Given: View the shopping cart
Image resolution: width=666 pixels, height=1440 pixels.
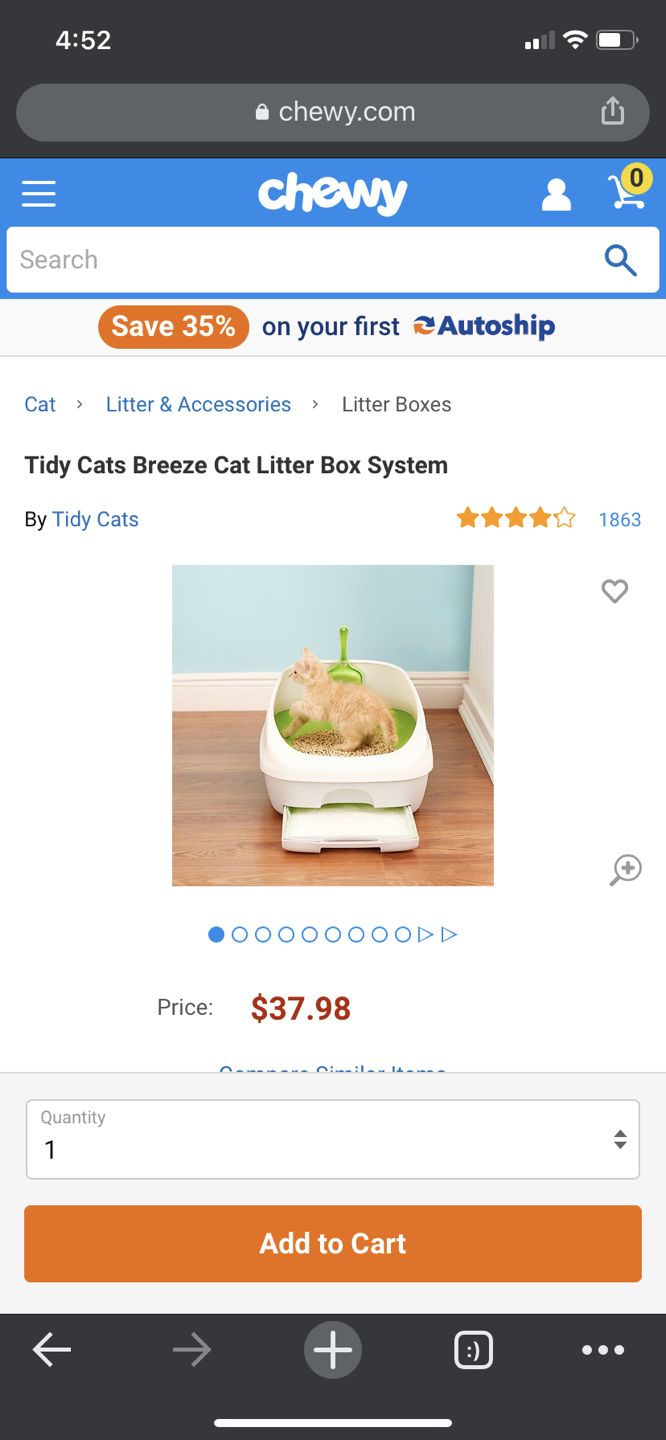Looking at the screenshot, I should (x=629, y=188).
